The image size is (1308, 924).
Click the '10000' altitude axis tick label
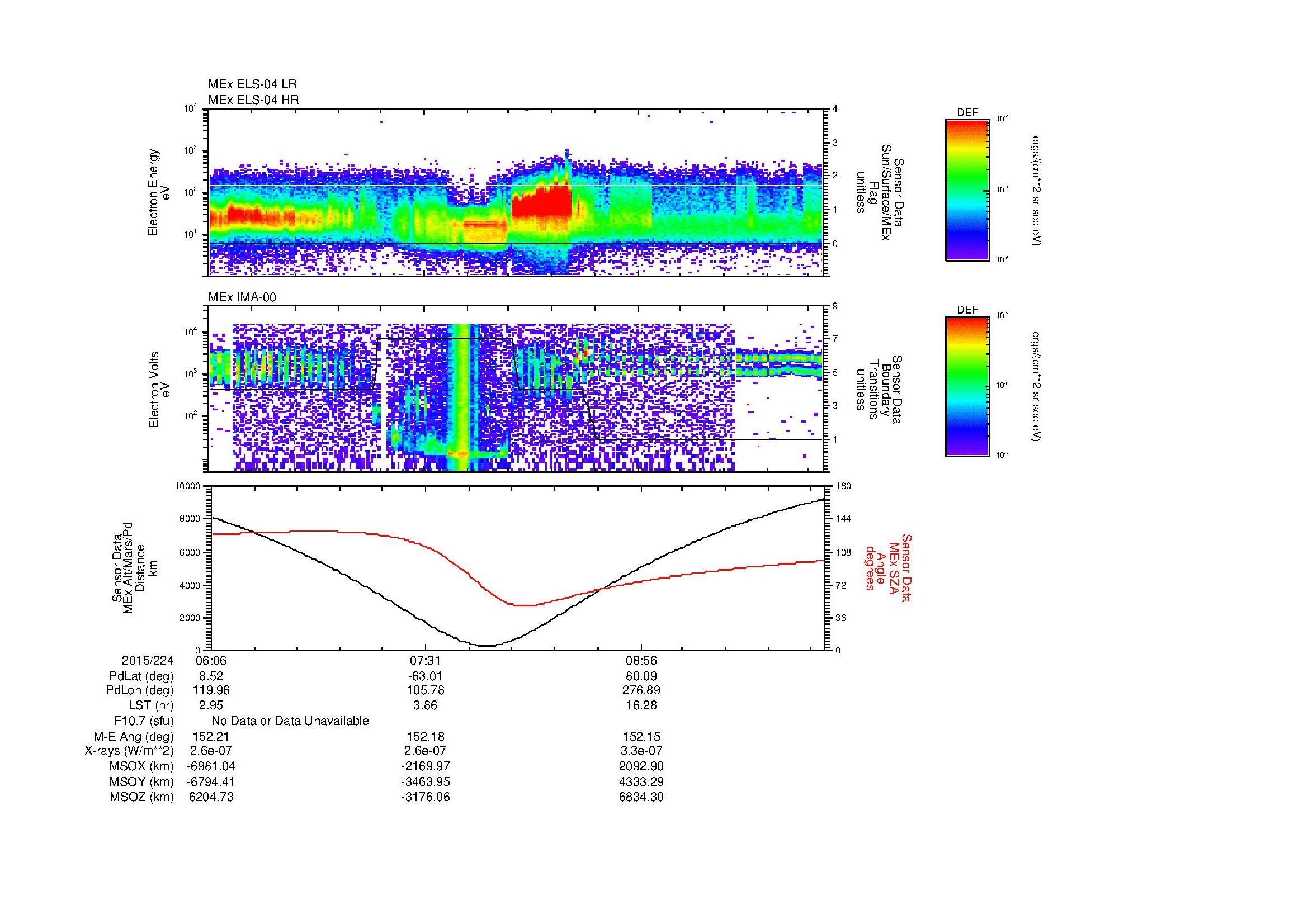pos(188,487)
